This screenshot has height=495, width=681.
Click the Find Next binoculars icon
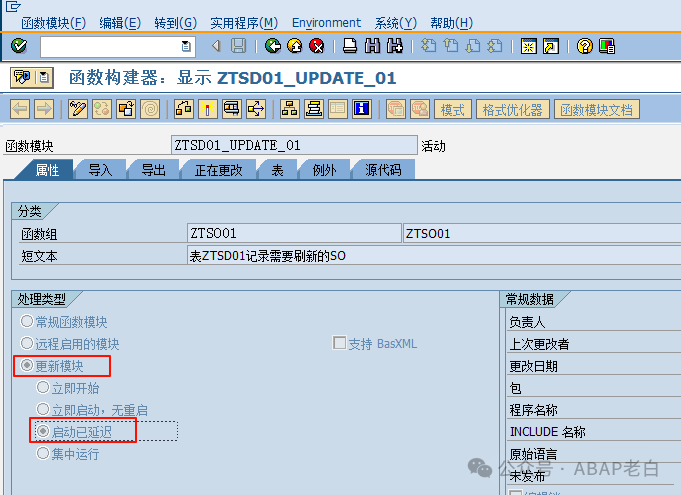pos(394,46)
